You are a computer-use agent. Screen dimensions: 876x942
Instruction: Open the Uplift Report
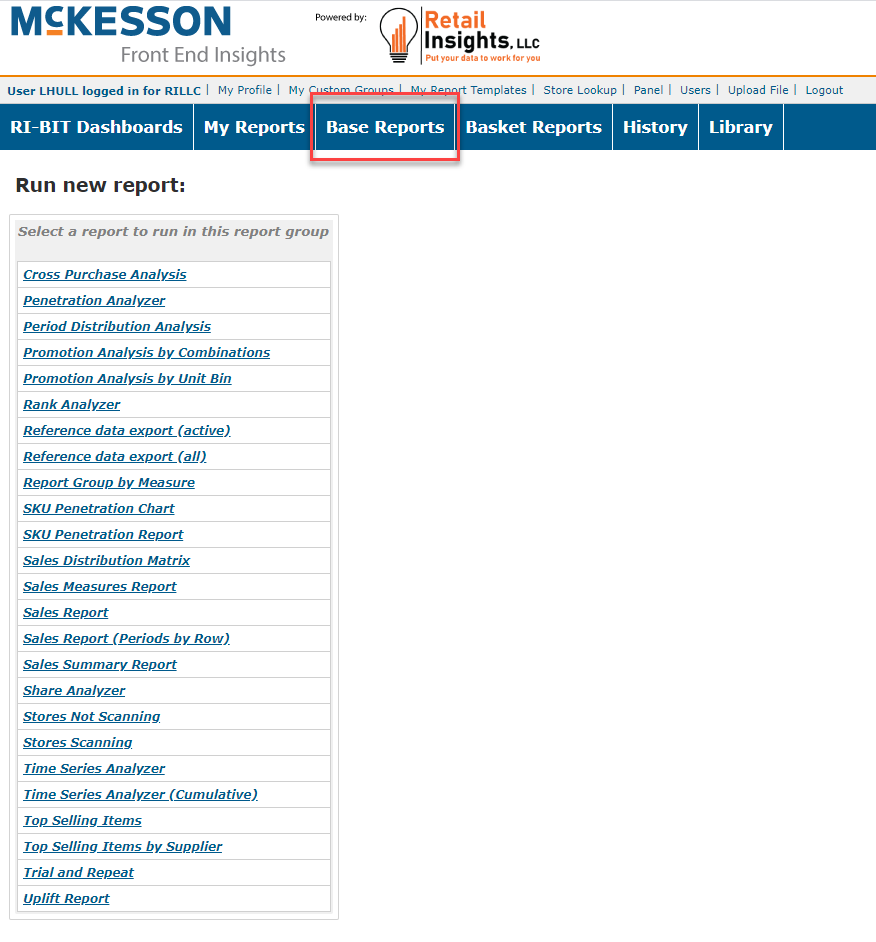click(x=66, y=898)
